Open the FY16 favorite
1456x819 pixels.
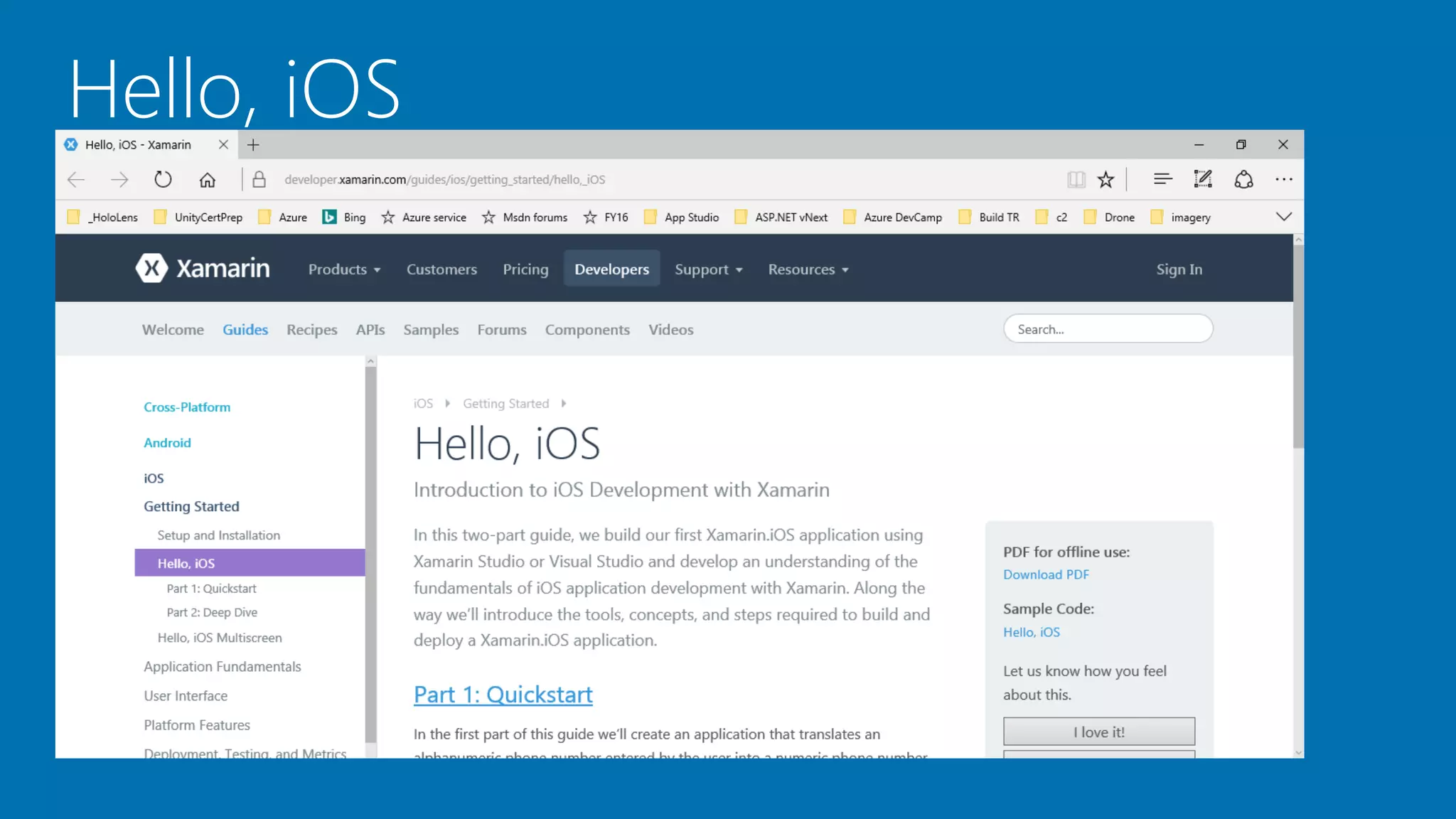pyautogui.click(x=606, y=218)
